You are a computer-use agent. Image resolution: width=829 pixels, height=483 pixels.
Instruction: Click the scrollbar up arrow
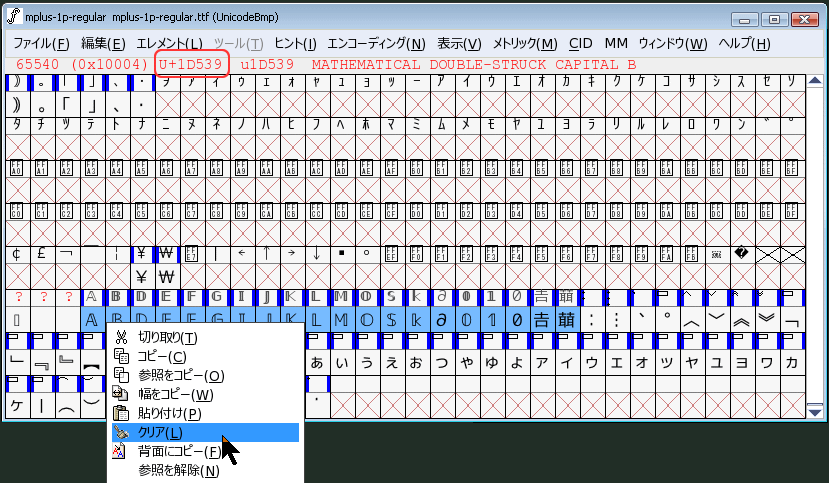click(x=815, y=81)
